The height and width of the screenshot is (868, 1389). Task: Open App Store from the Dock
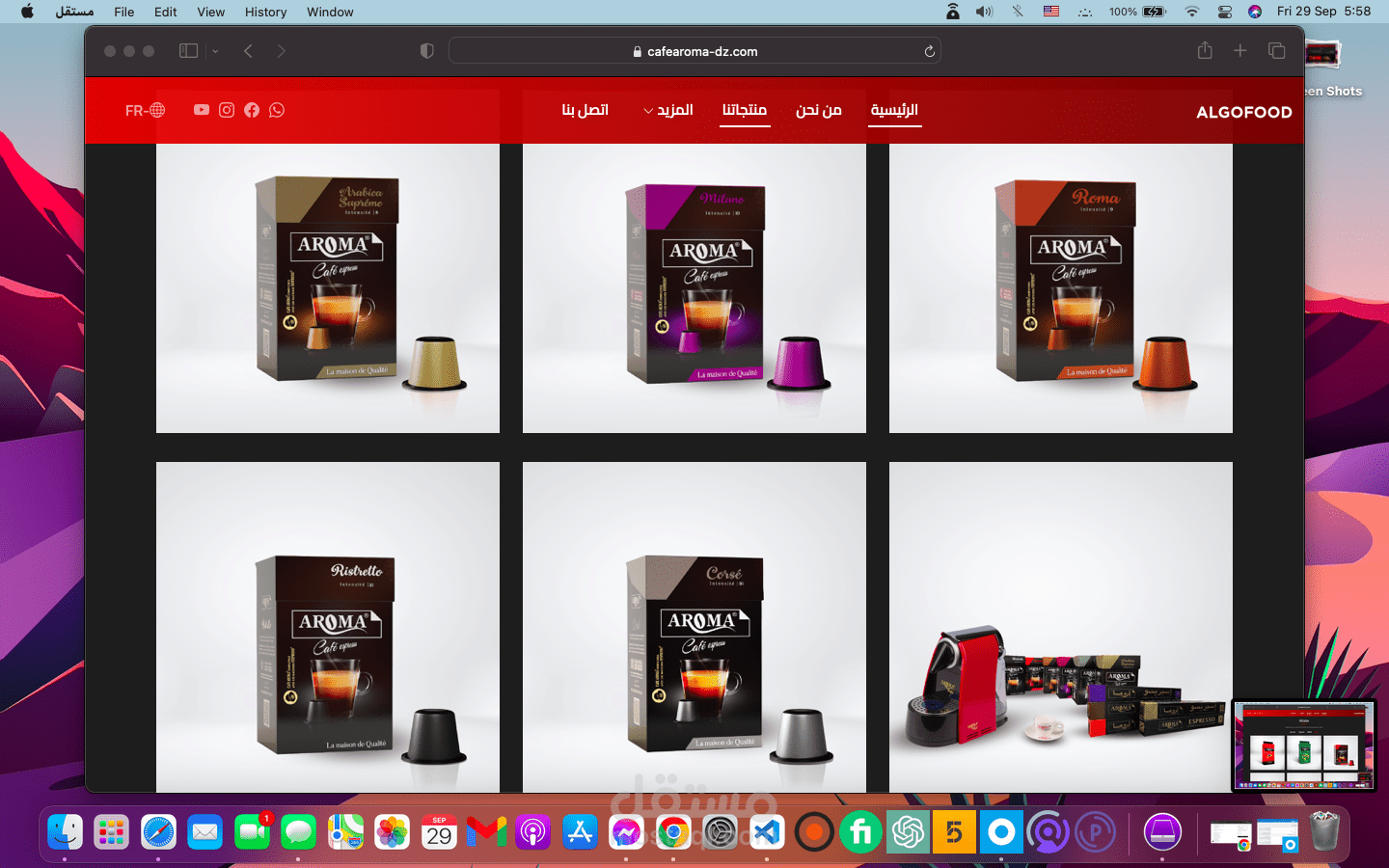(580, 832)
